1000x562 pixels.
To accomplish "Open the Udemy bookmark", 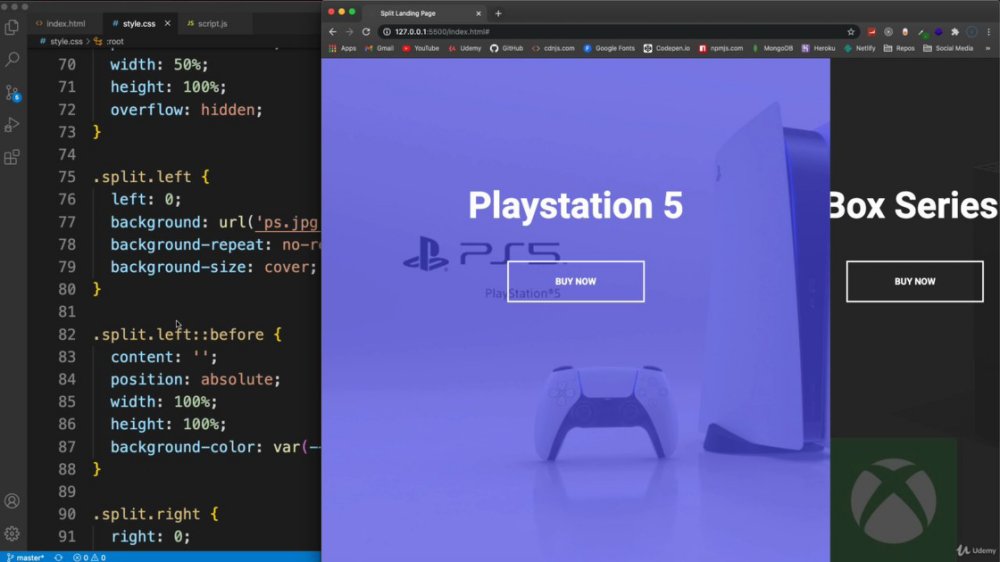I will (465, 48).
